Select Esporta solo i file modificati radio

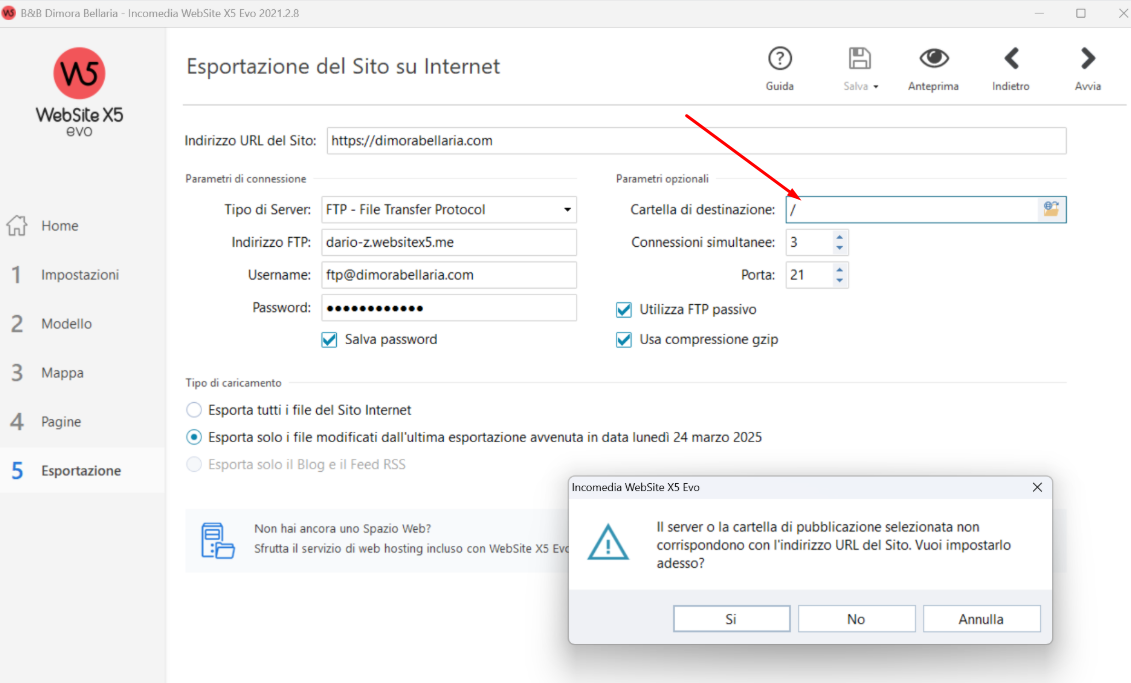(x=194, y=437)
